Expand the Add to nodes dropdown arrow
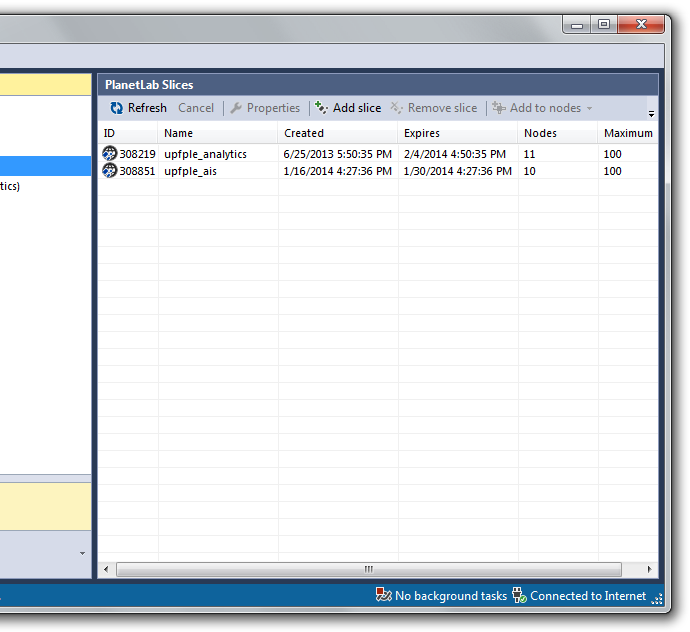Image resolution: width=690 pixels, height=632 pixels. pyautogui.click(x=589, y=108)
